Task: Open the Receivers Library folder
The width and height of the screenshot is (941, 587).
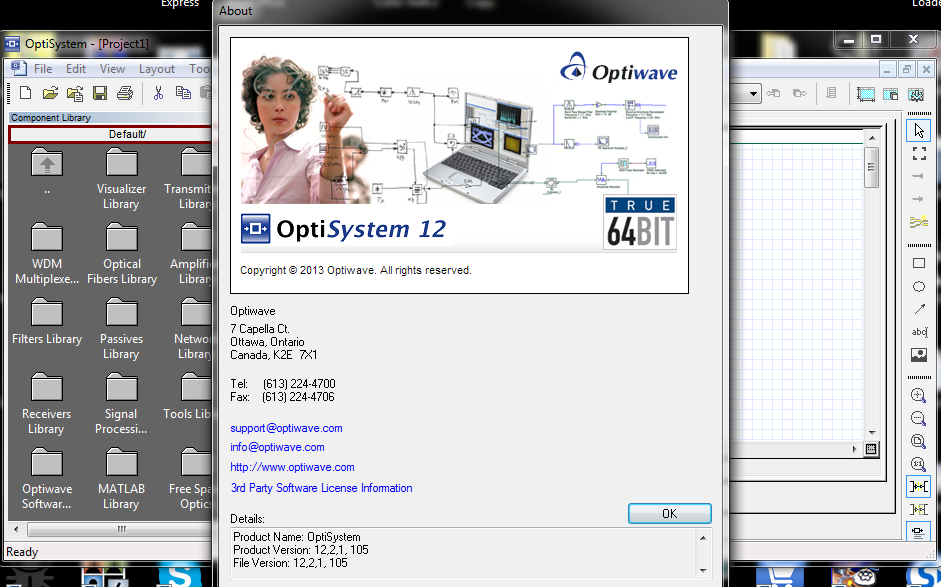Action: (x=46, y=404)
